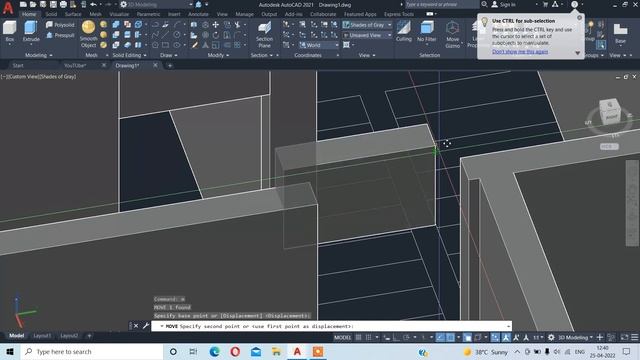Viewport: 640px width, 360px height.
Task: Activate the Presspull tool
Action: [60, 35]
